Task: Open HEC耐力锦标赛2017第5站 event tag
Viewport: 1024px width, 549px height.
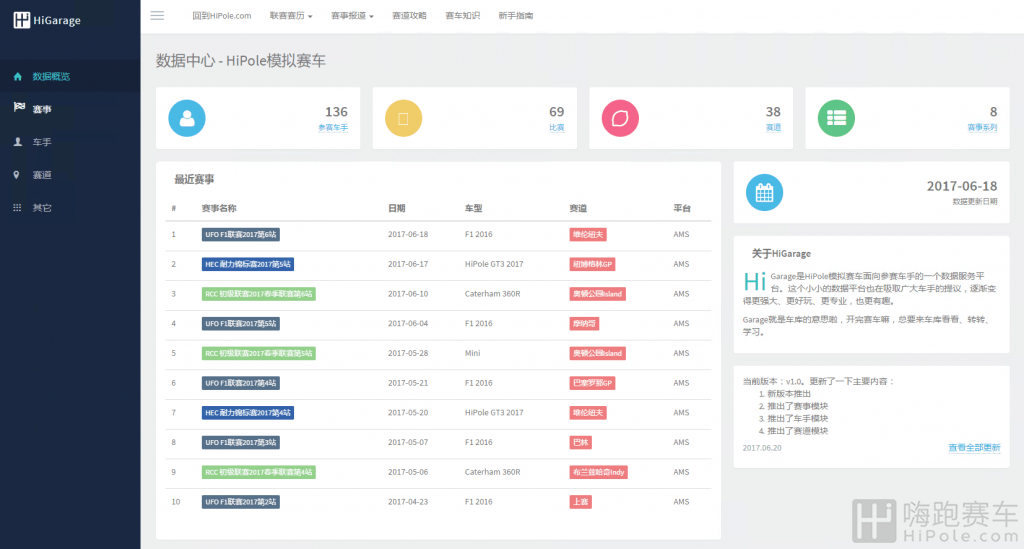Action: point(248,264)
